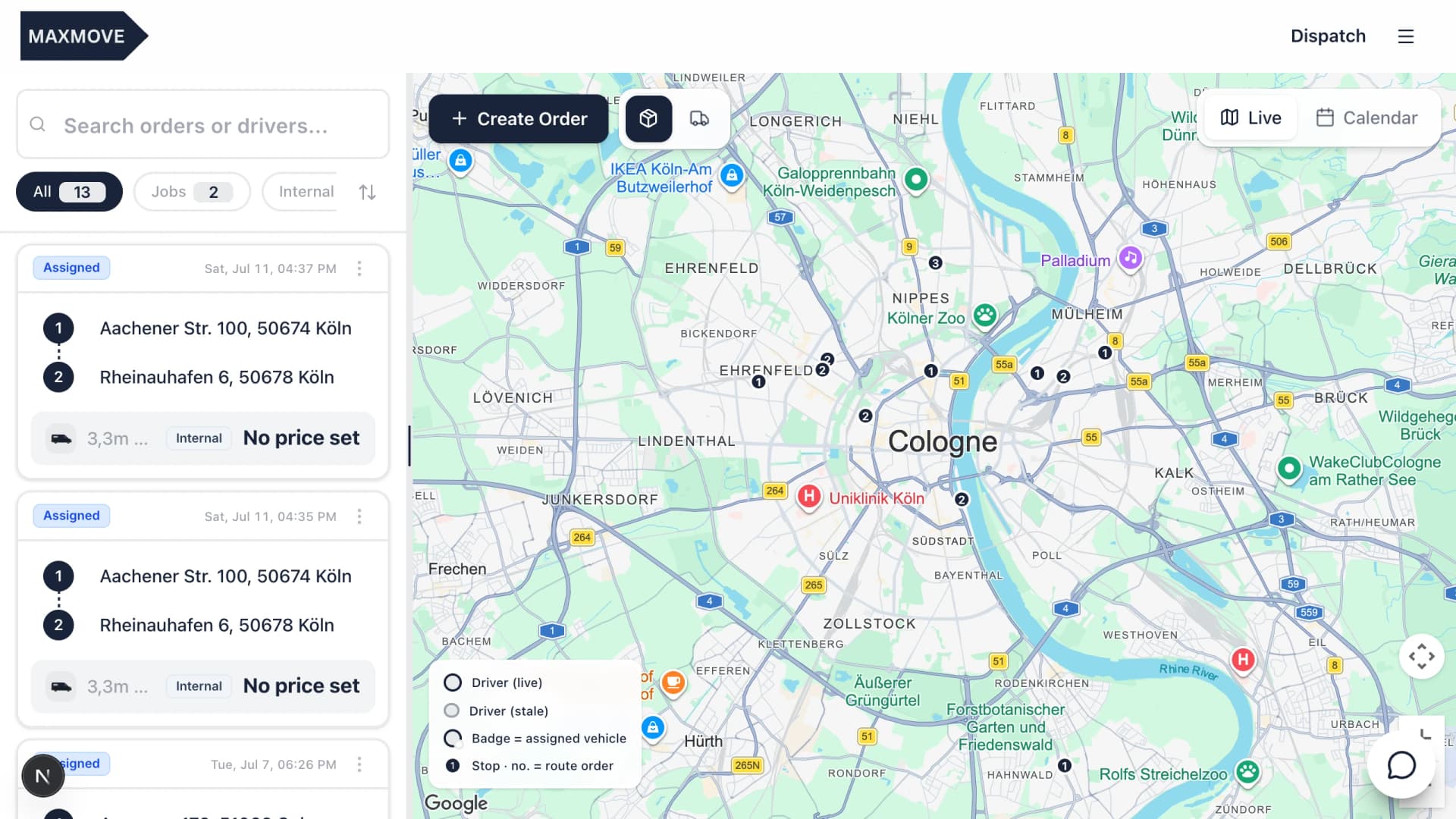This screenshot has width=1456, height=819.
Task: Click the N avatar button
Action: pyautogui.click(x=42, y=776)
